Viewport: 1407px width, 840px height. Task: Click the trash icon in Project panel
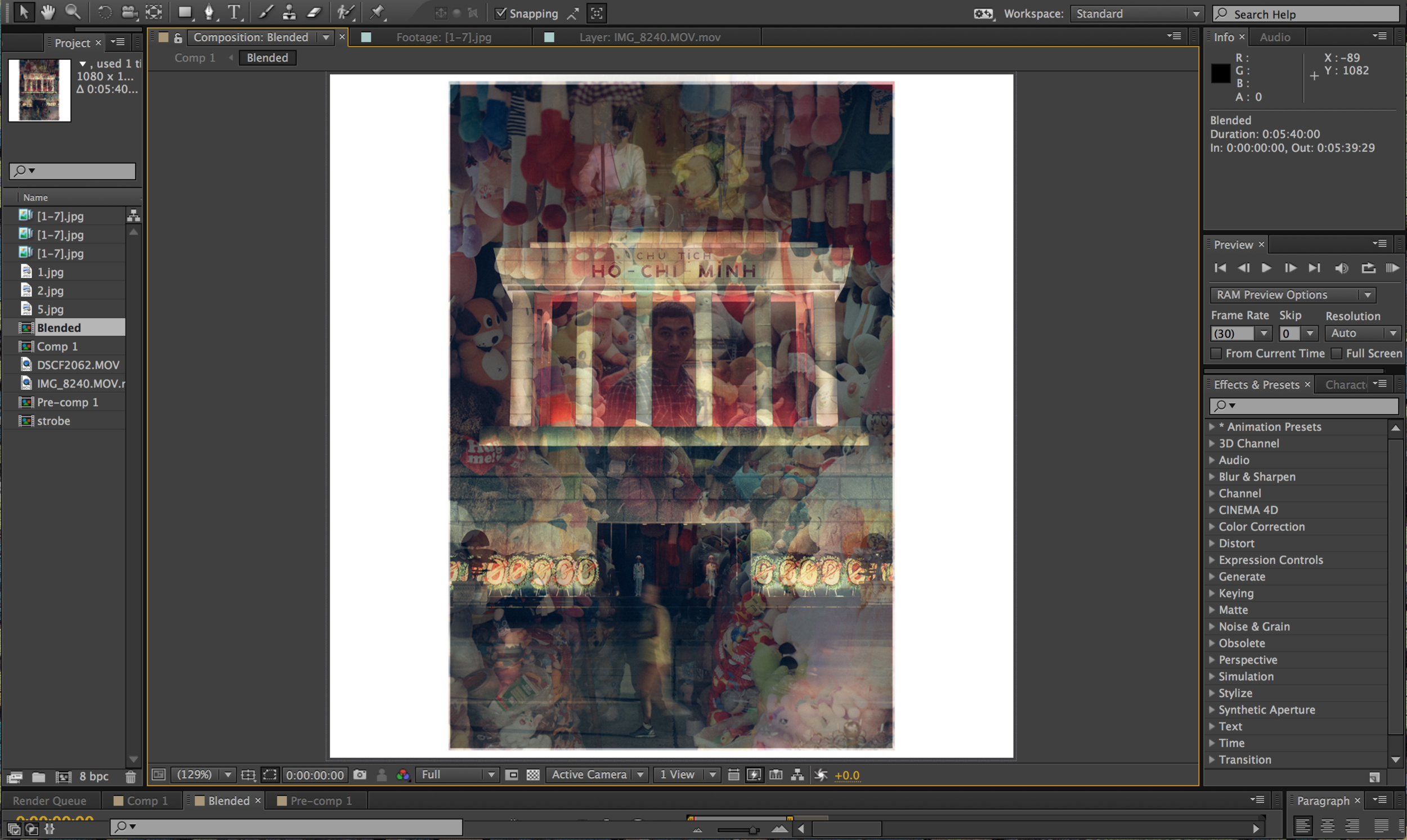click(x=131, y=777)
